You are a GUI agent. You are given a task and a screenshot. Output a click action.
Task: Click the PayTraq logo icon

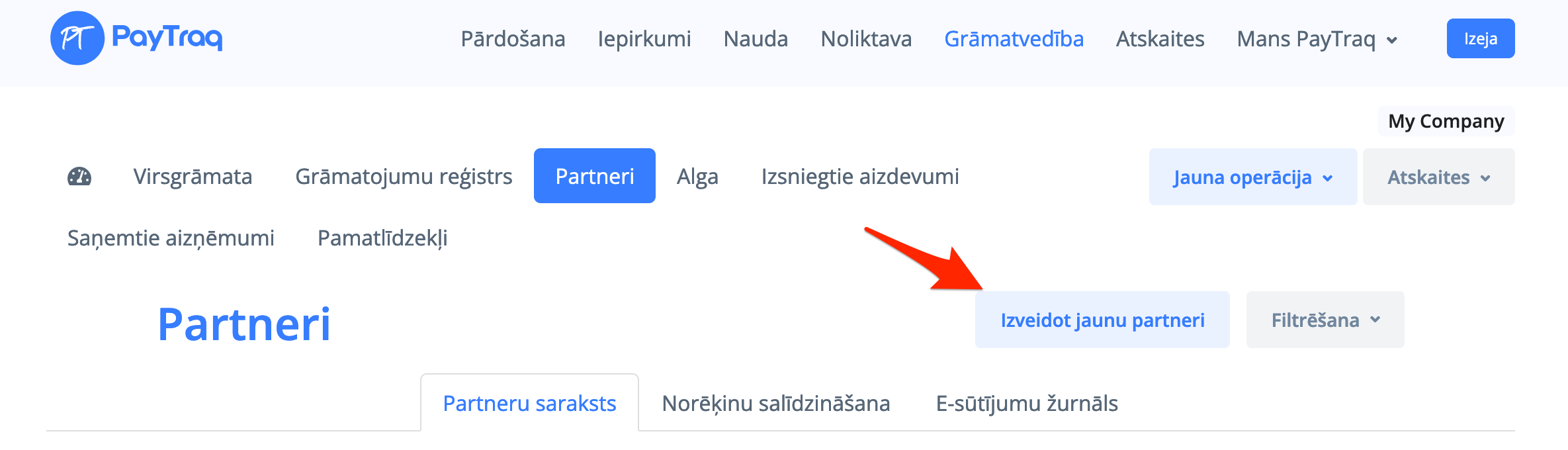coord(77,38)
